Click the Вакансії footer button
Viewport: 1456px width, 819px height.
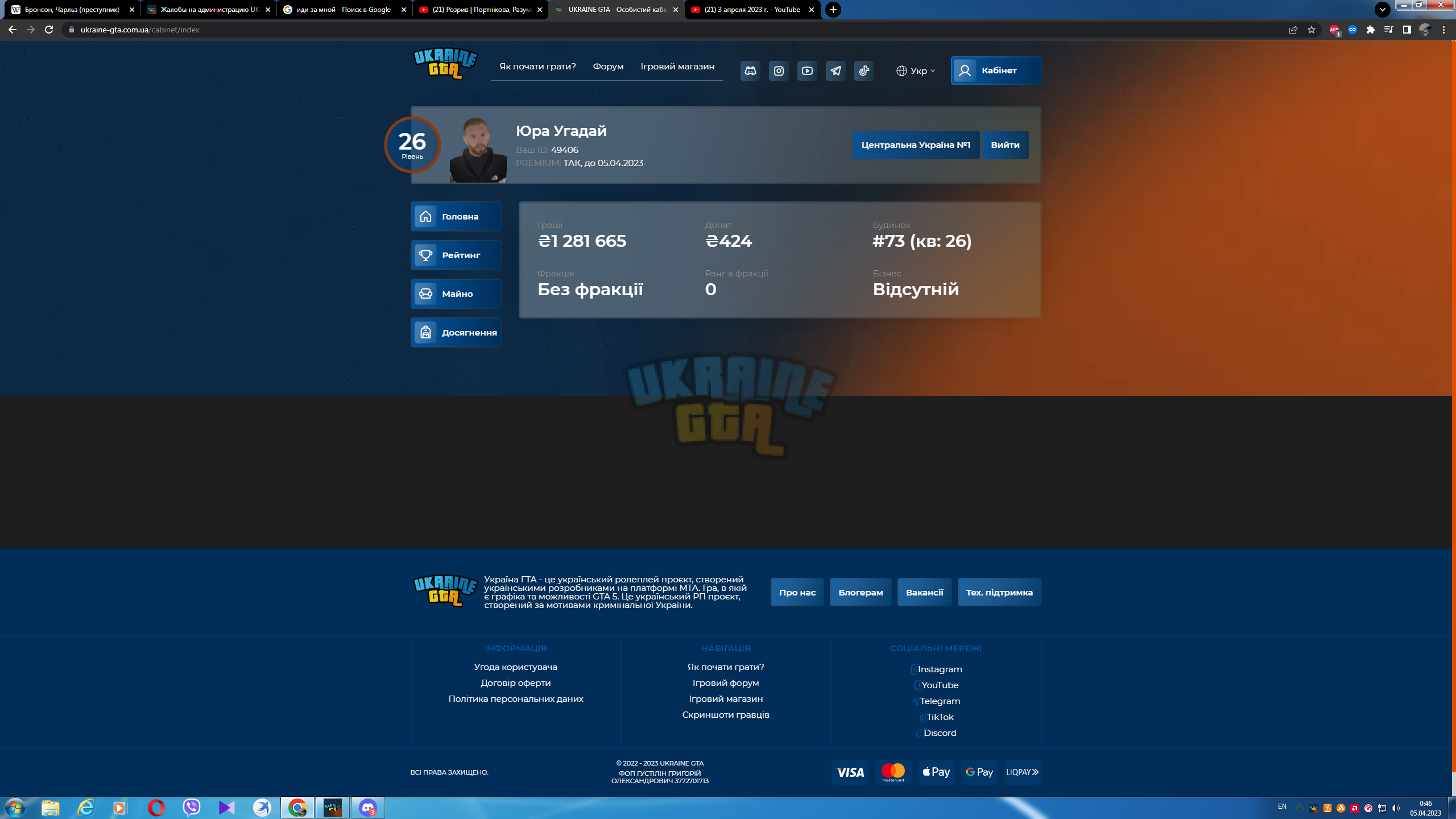pyautogui.click(x=924, y=592)
